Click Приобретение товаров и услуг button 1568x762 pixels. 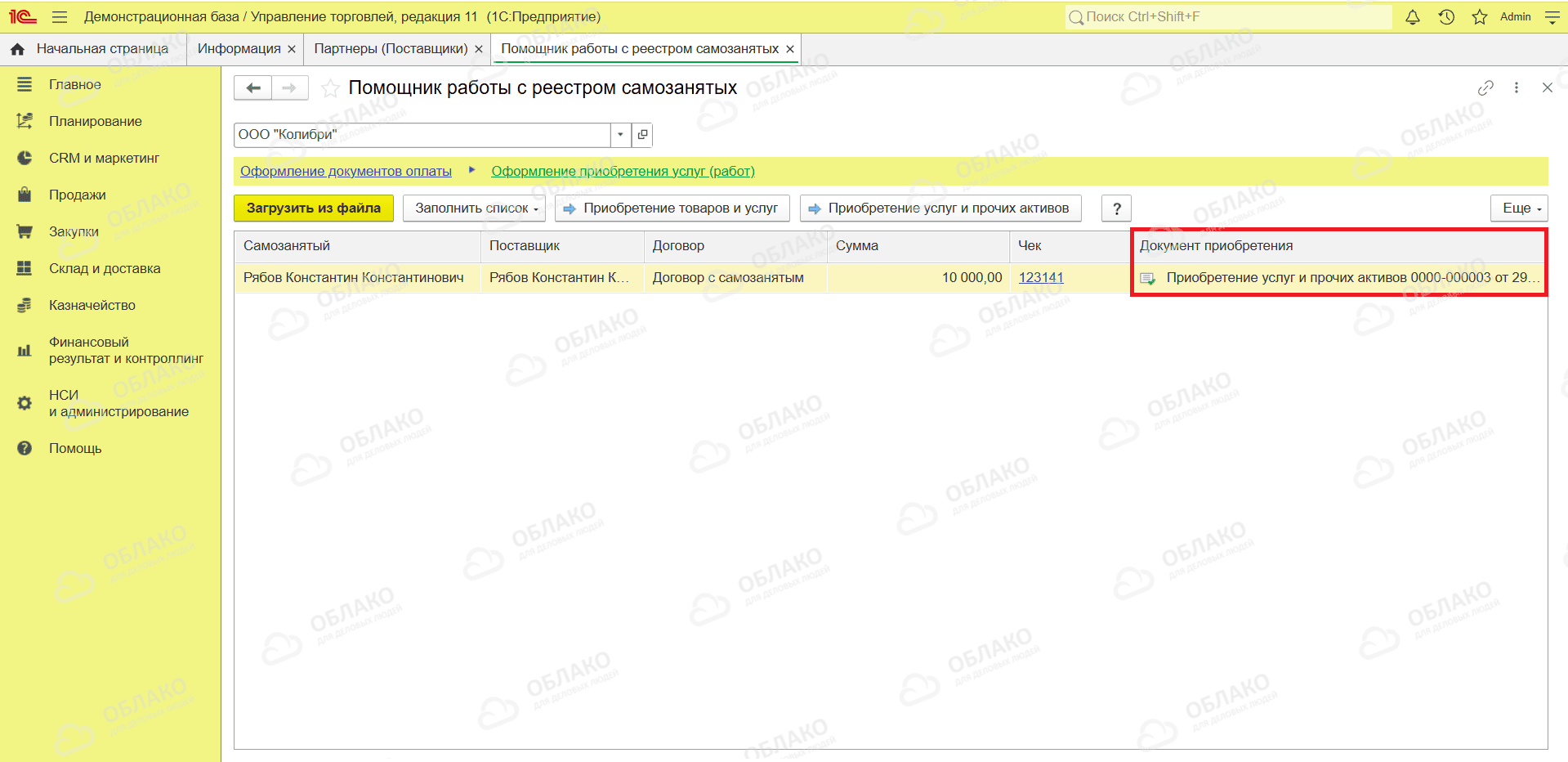[672, 208]
